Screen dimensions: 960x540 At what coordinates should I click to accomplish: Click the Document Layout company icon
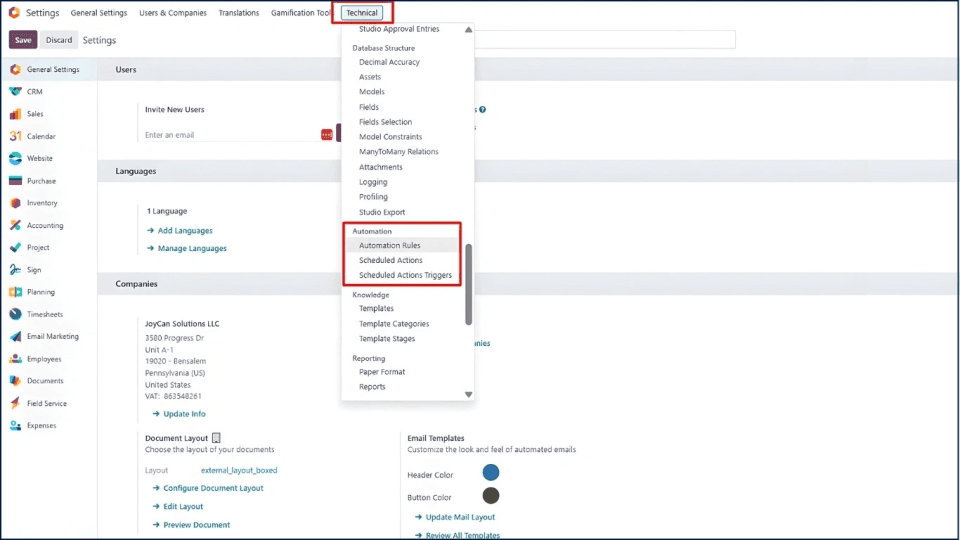click(x=216, y=438)
